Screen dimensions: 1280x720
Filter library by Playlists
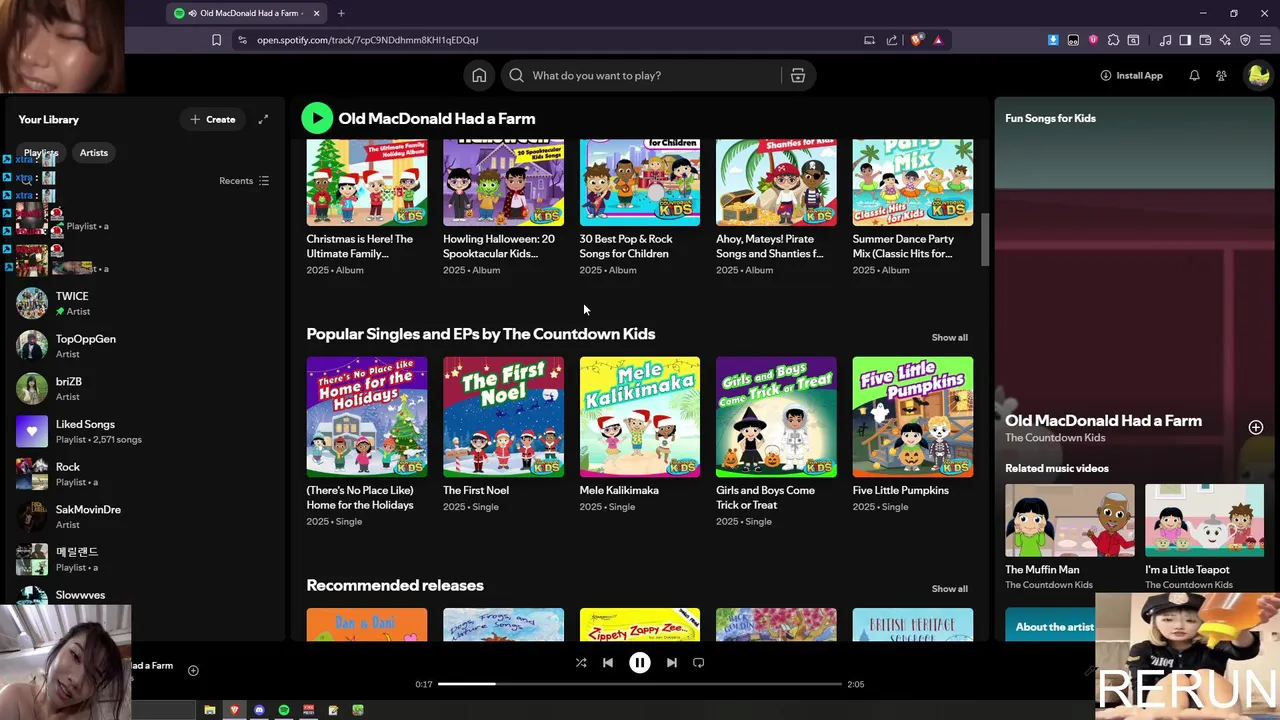click(x=41, y=153)
